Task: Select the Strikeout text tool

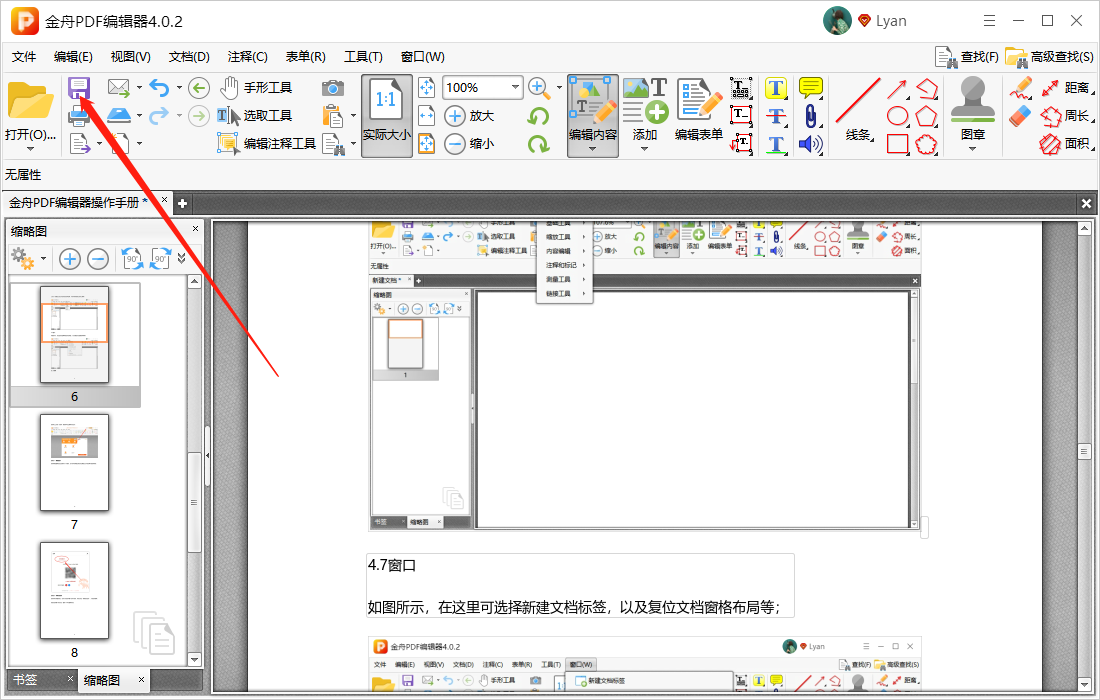Action: click(775, 116)
